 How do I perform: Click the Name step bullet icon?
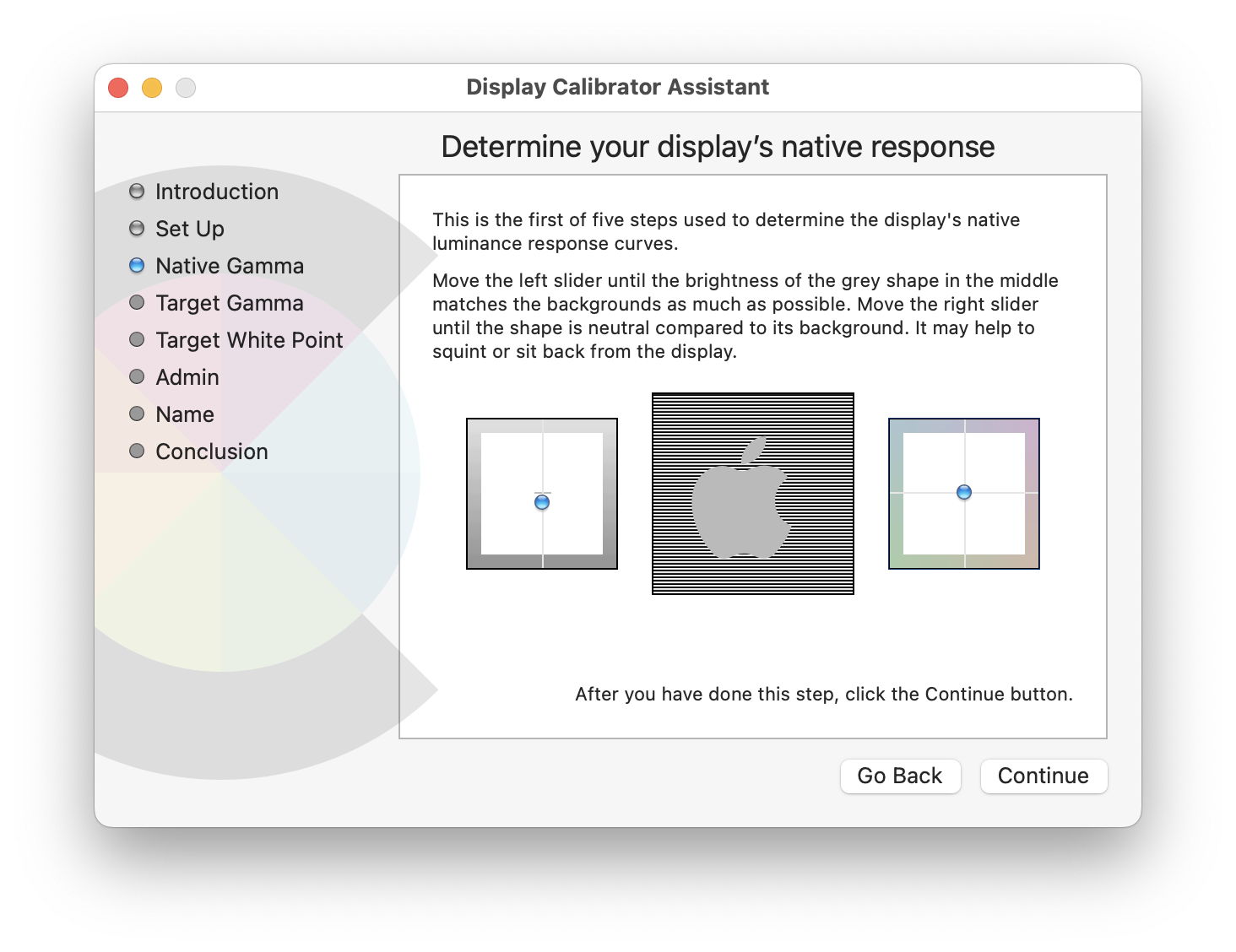tap(137, 414)
